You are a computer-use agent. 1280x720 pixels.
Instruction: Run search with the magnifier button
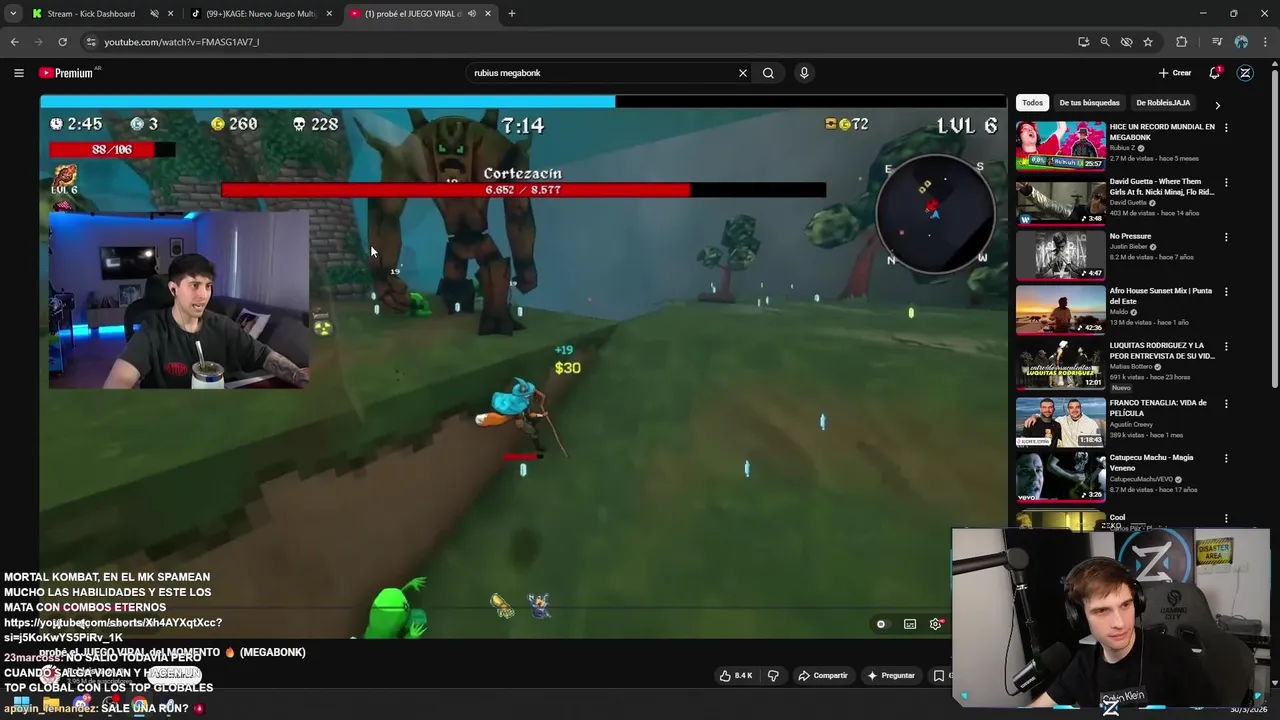pos(768,73)
